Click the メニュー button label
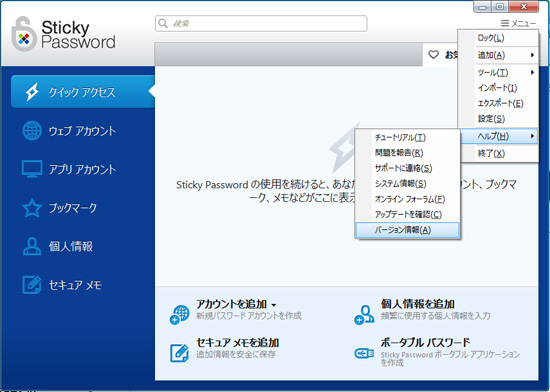 [x=523, y=23]
